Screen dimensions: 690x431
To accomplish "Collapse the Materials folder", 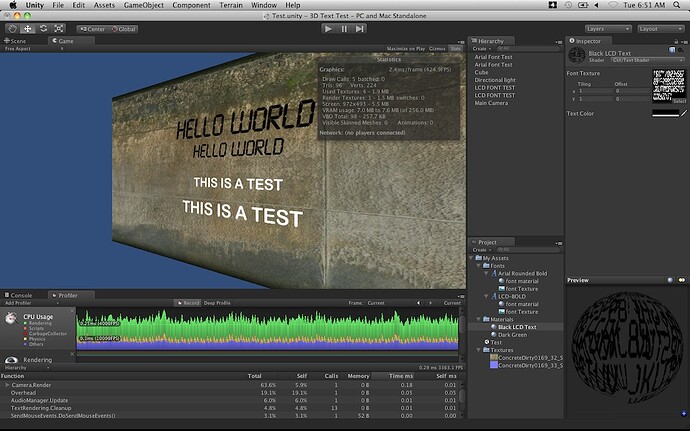I will click(479, 319).
